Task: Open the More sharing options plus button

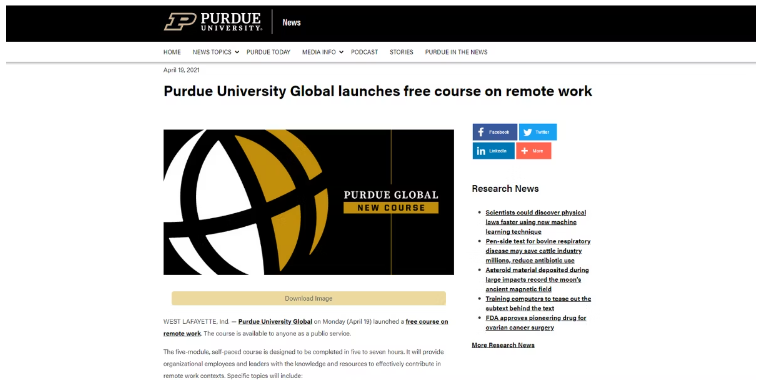Action: pyautogui.click(x=533, y=151)
